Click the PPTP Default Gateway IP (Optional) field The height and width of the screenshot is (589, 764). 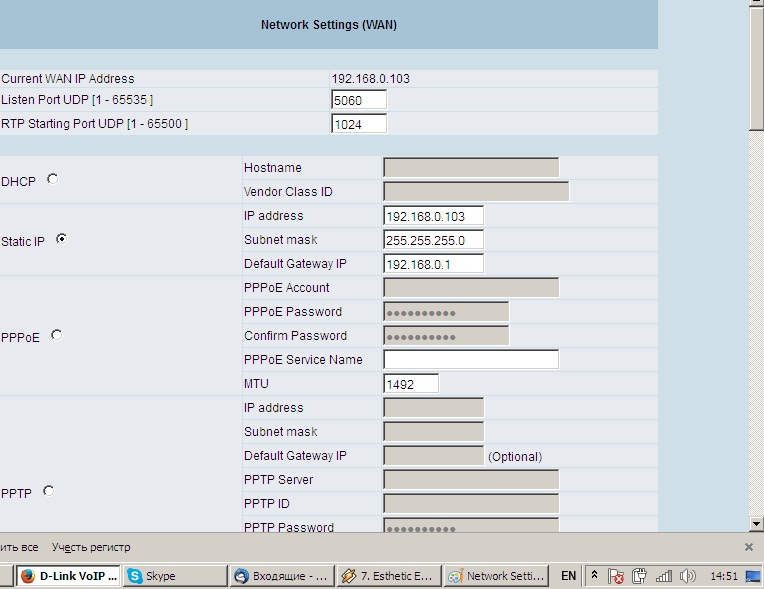tap(434, 456)
